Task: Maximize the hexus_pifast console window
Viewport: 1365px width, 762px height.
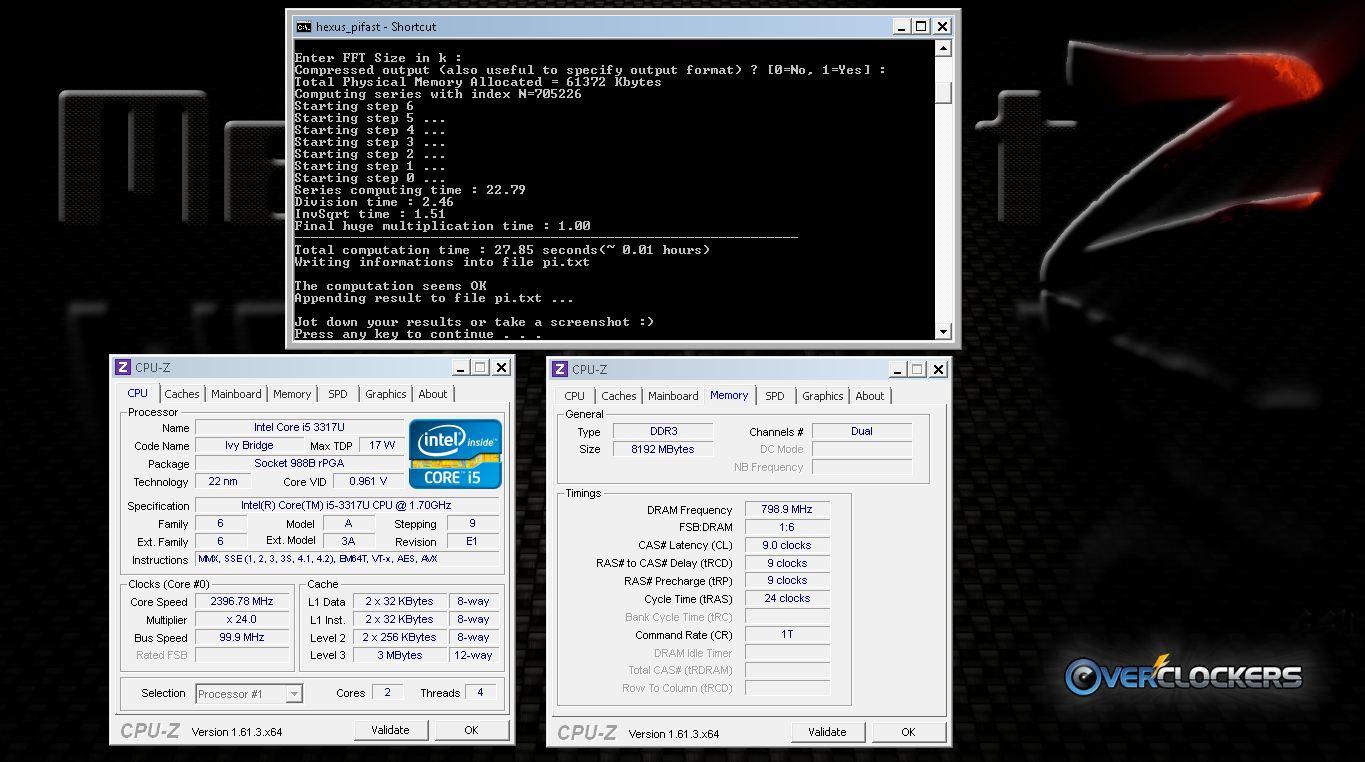Action: coord(921,27)
